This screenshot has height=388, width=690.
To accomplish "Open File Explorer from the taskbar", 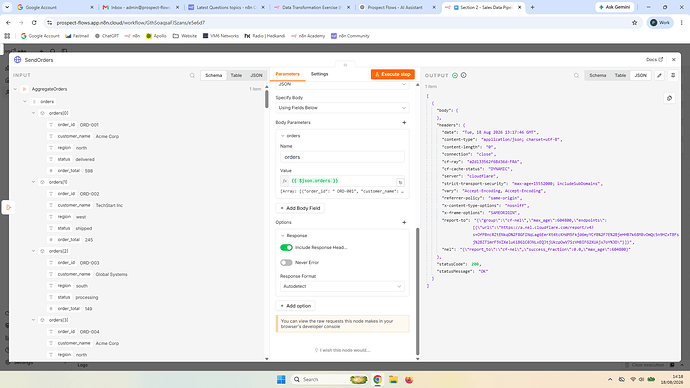I will click(x=393, y=379).
